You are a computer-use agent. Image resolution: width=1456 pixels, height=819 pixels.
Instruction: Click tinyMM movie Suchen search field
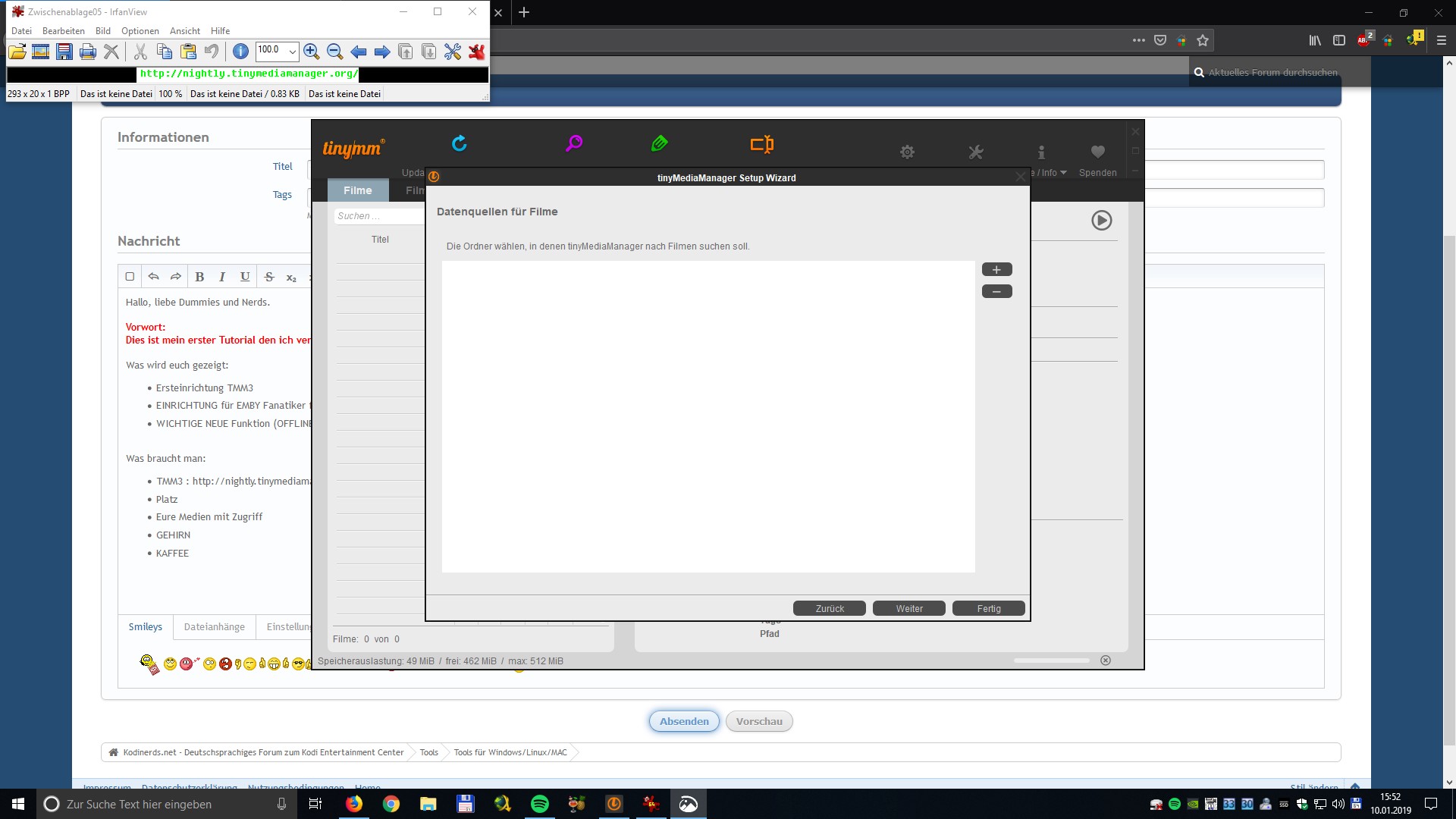[379, 216]
